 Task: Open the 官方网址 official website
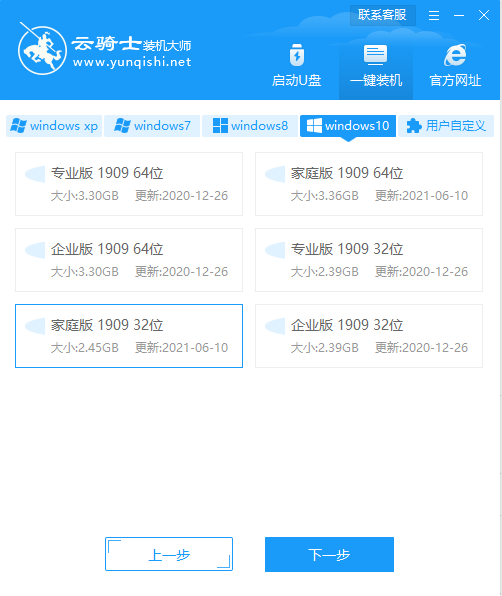(x=455, y=66)
